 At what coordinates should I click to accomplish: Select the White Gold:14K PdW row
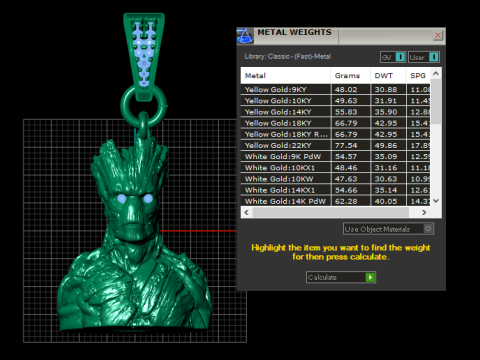pos(336,201)
